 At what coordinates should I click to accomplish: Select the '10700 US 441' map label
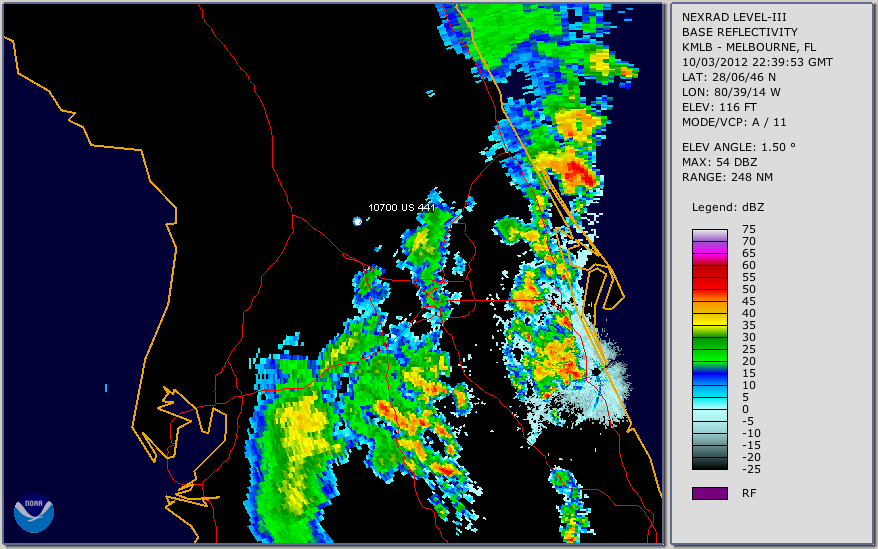(x=401, y=208)
